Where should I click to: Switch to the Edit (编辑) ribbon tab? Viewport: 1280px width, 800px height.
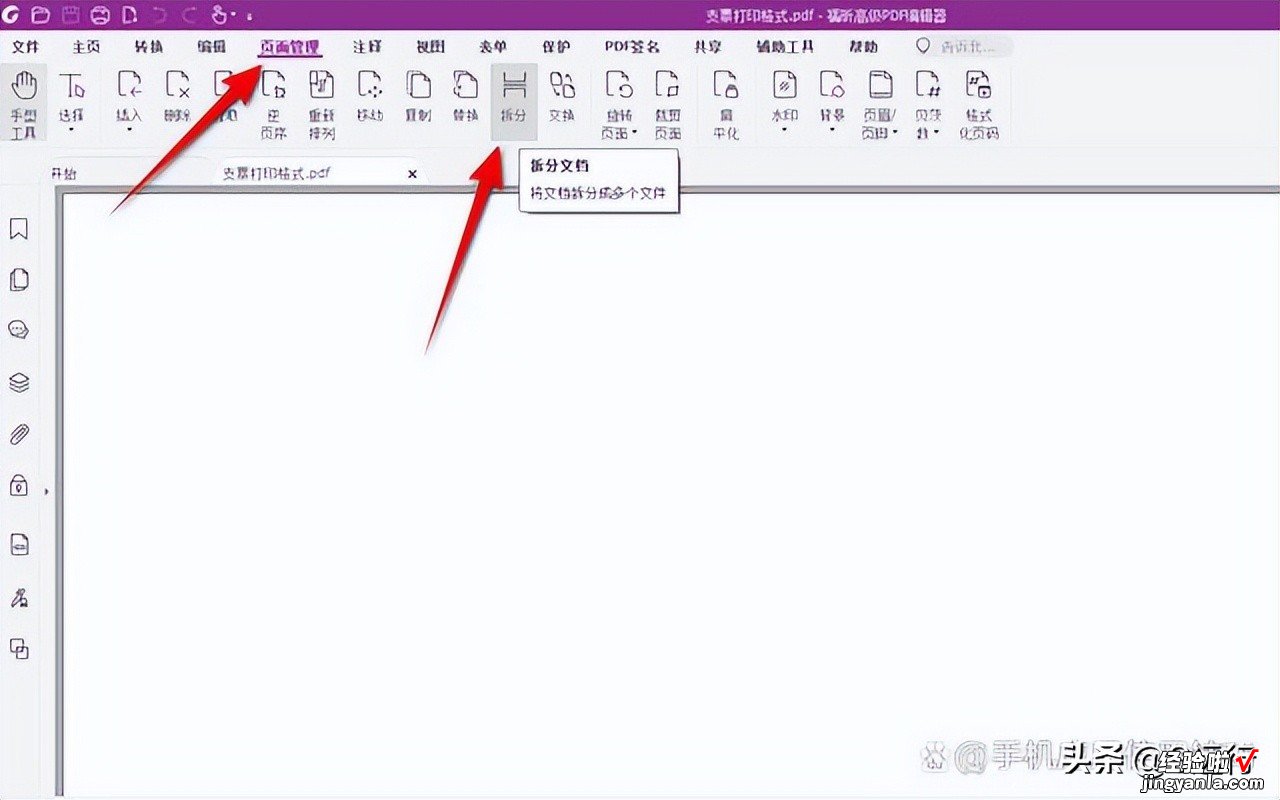[211, 47]
